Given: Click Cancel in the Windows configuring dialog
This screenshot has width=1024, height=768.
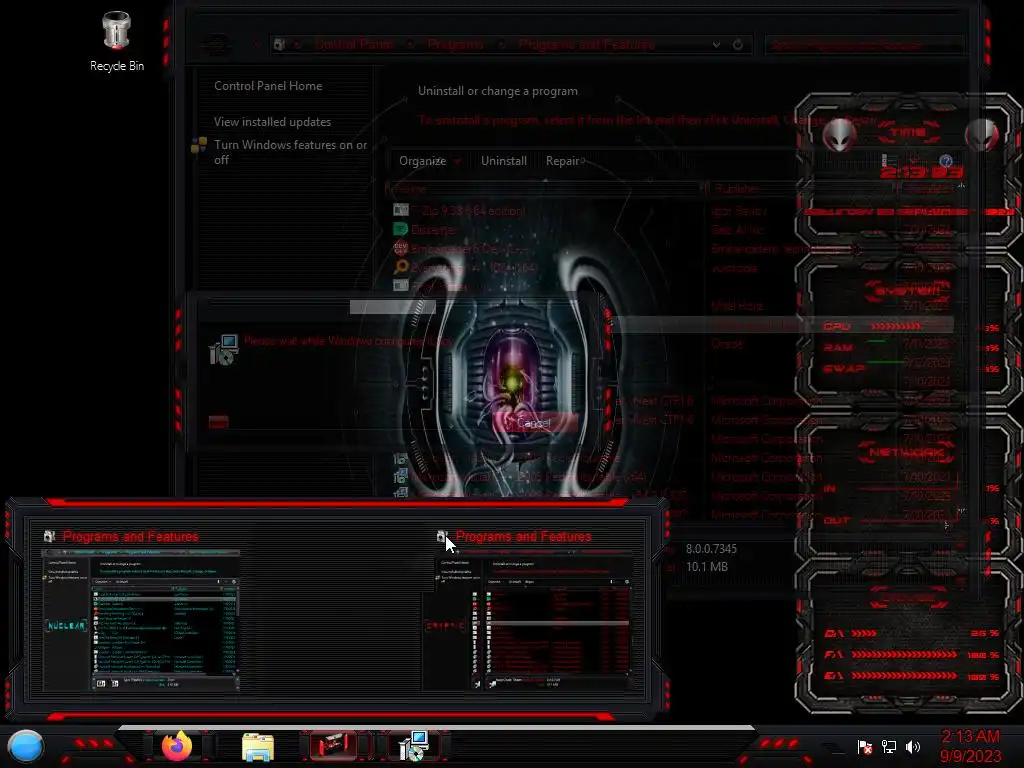Looking at the screenshot, I should 534,423.
